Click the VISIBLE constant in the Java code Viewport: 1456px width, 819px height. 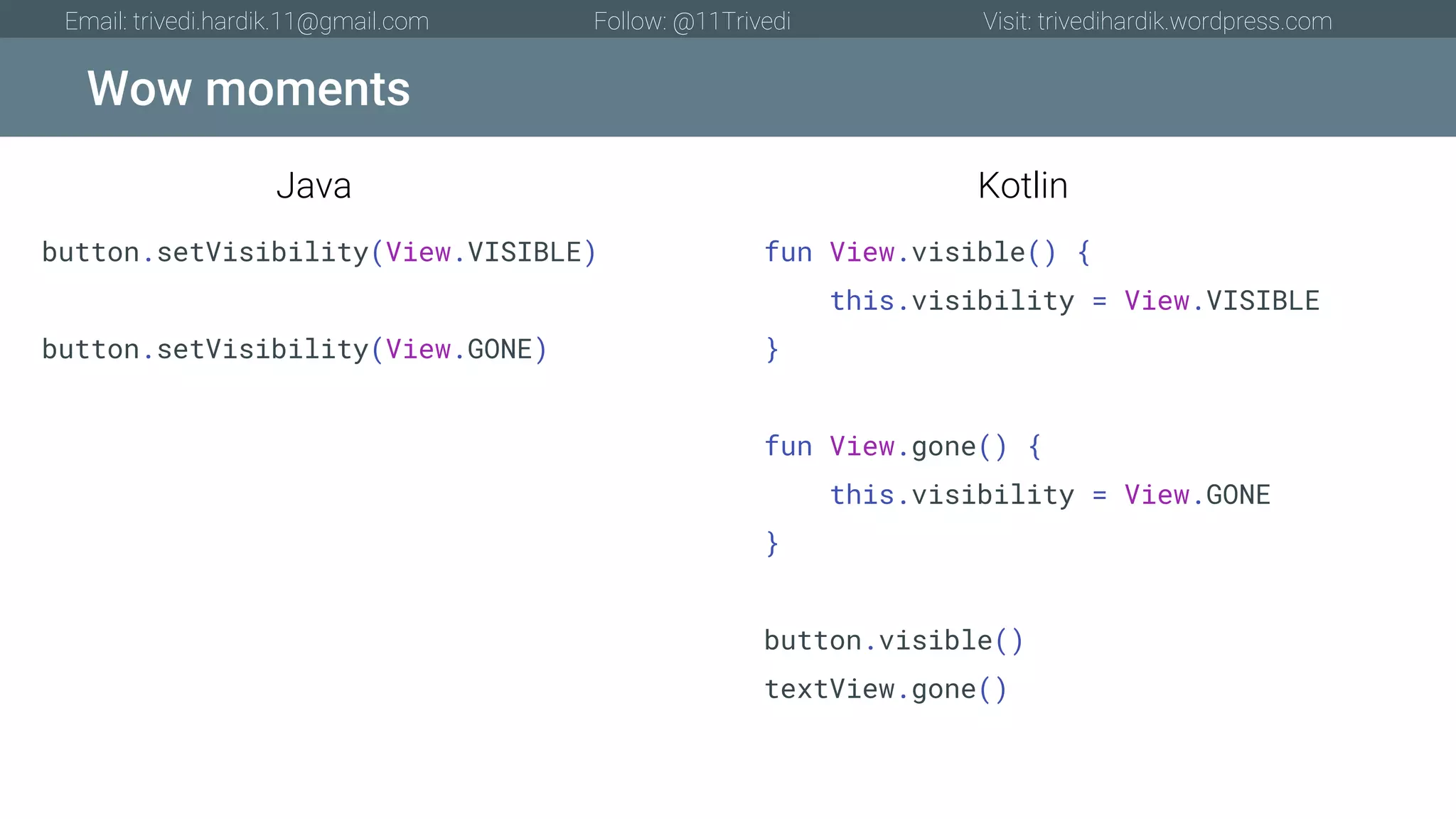click(524, 252)
